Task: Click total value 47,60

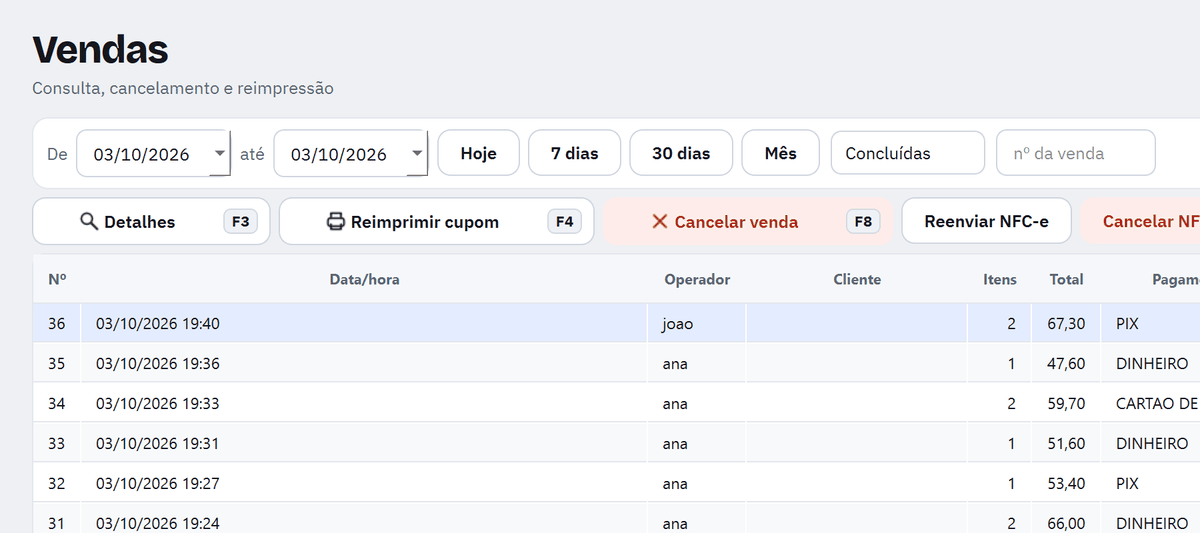Action: (1066, 364)
